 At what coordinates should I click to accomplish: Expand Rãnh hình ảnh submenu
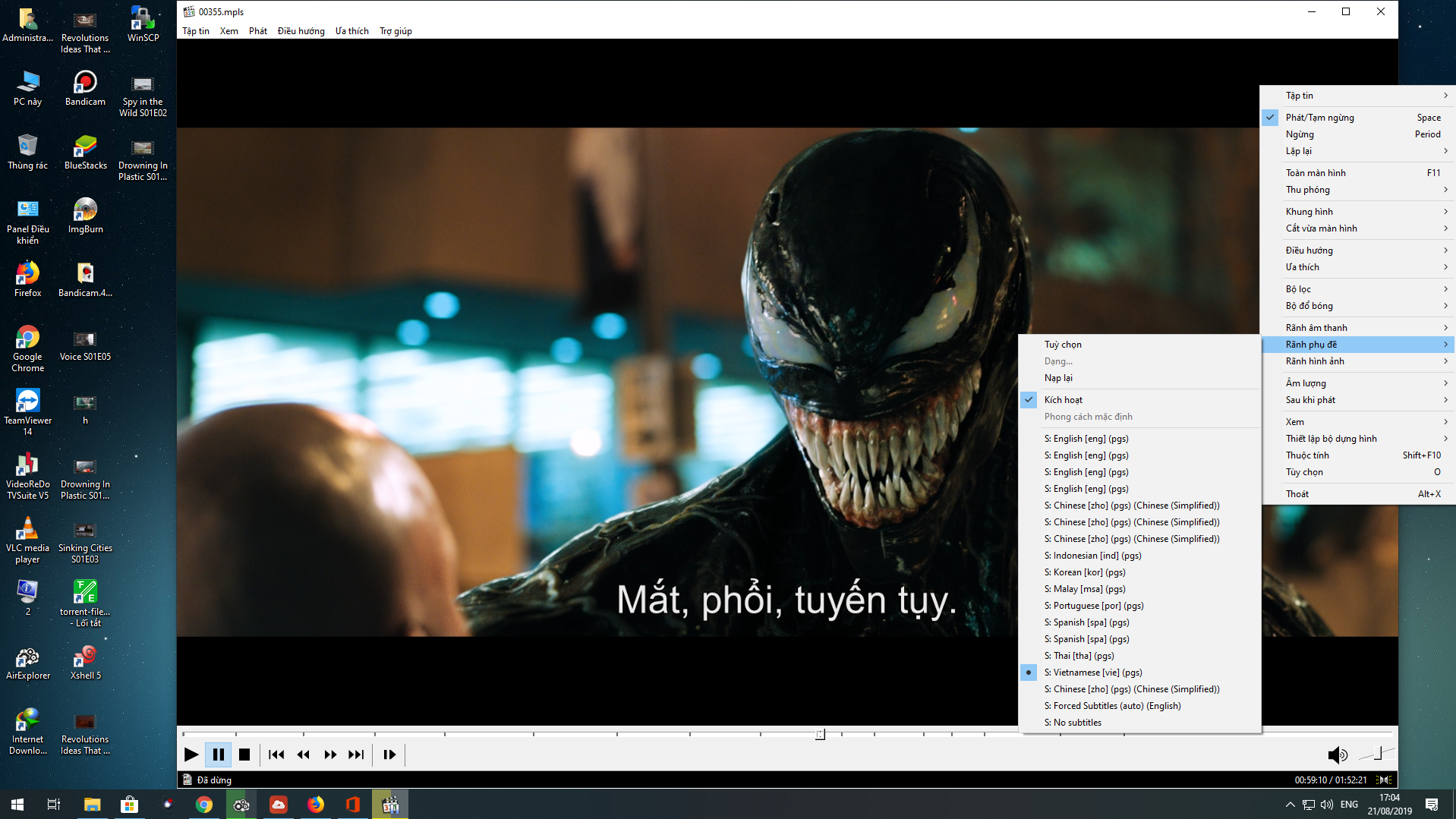tap(1358, 361)
